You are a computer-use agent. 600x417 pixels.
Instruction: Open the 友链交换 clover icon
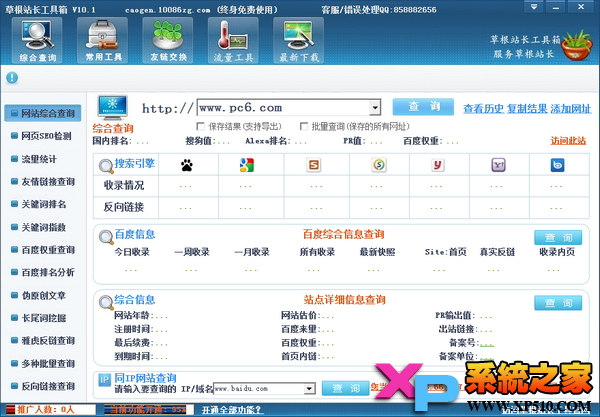168,41
